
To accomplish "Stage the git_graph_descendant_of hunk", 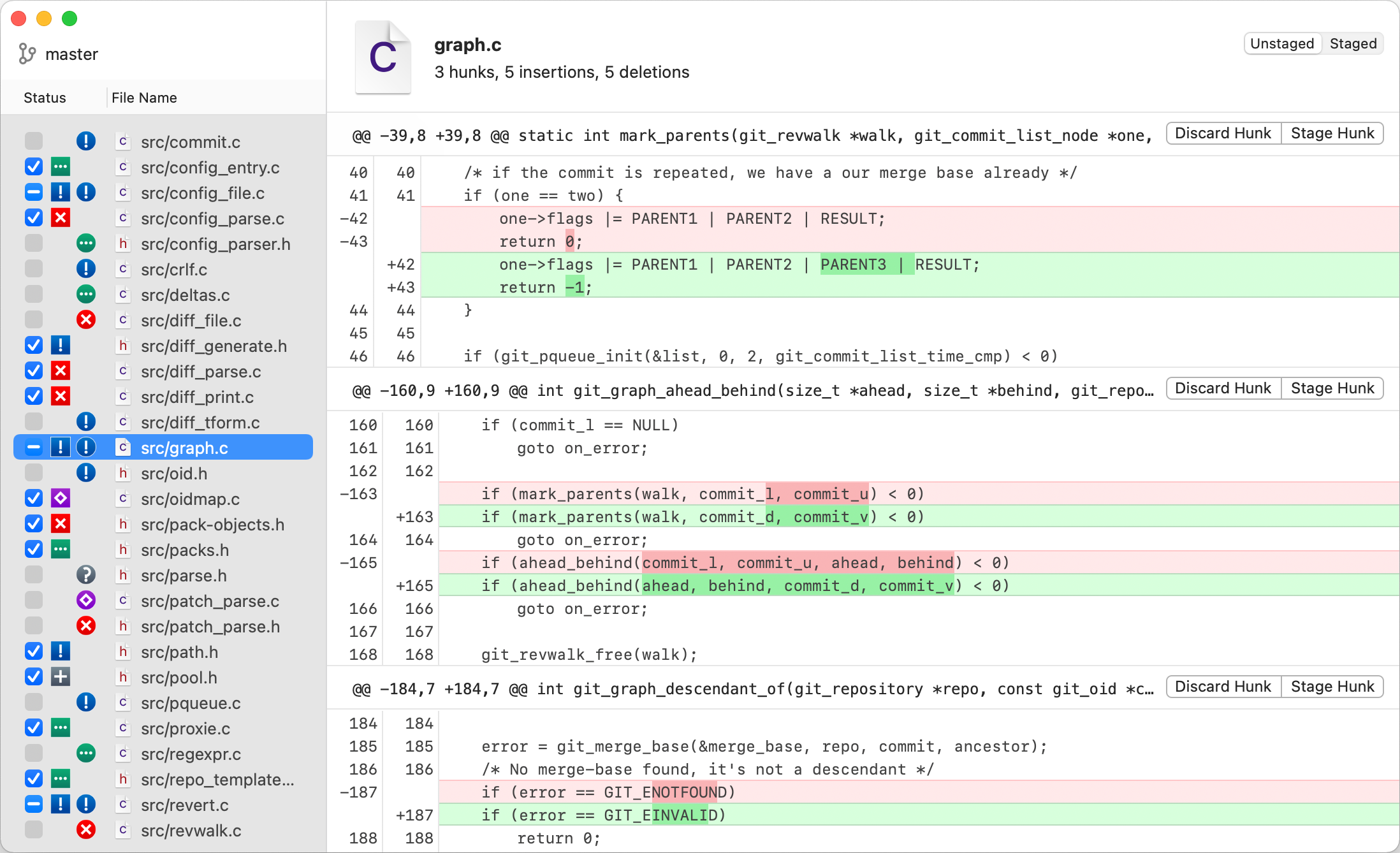I will [x=1332, y=687].
